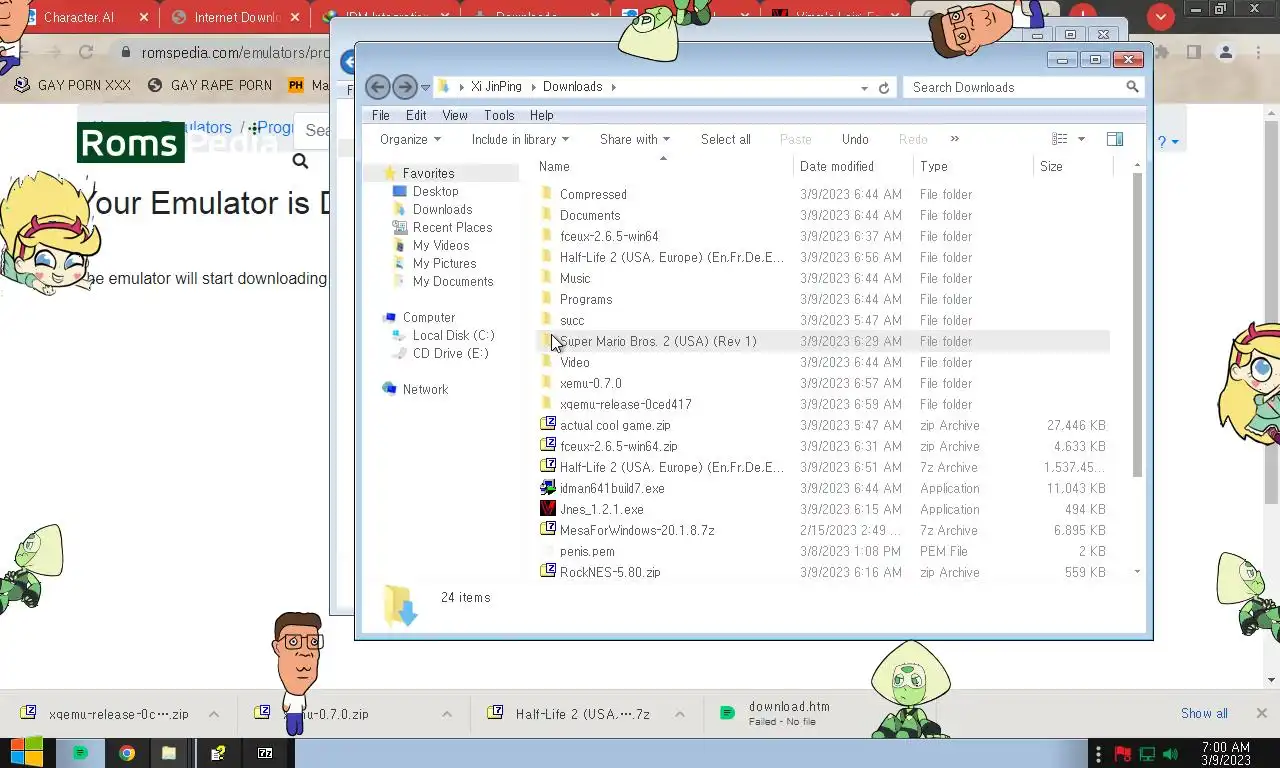Select Jnes_1.2.1.exe application icon

click(547, 509)
